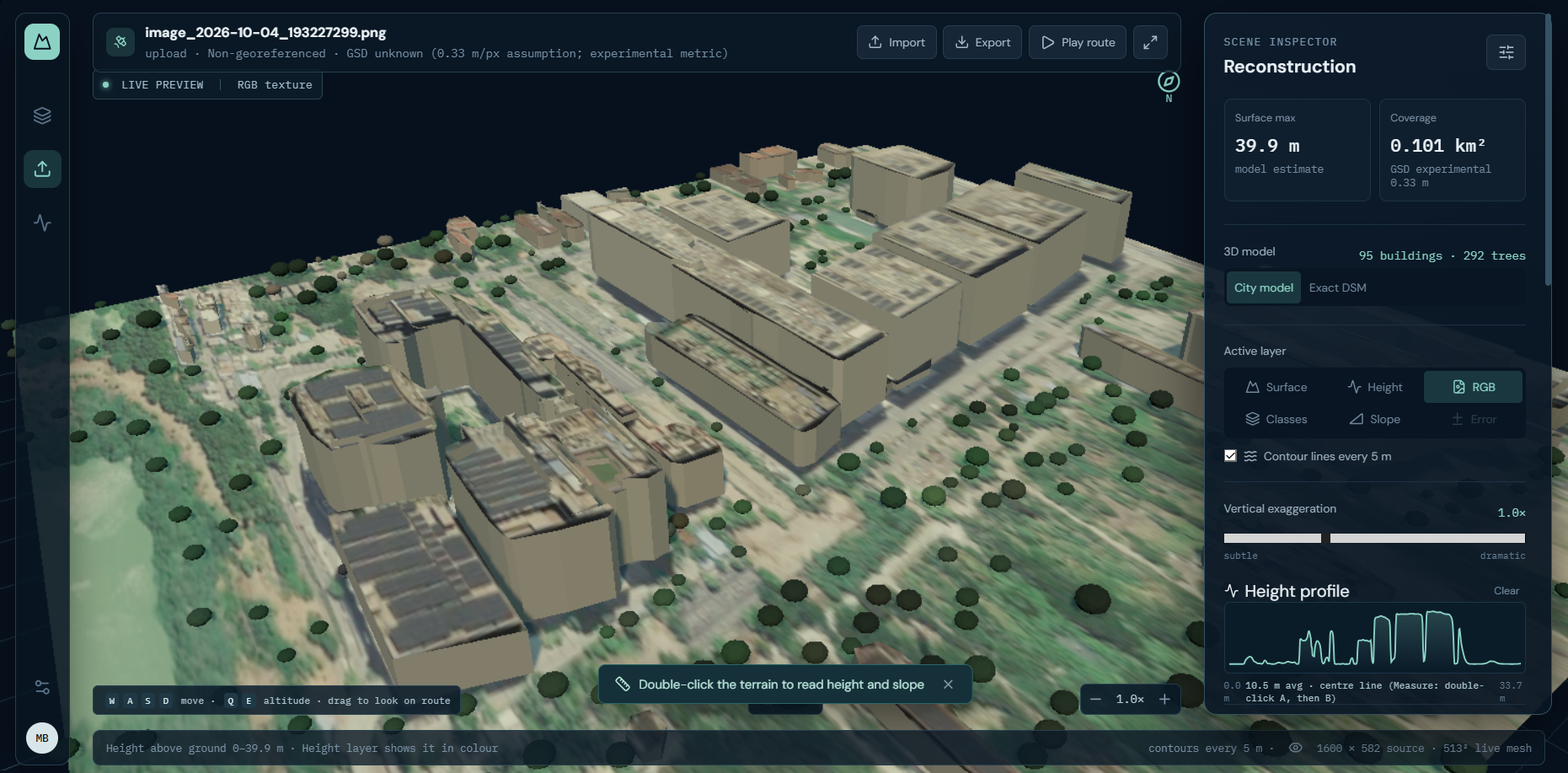Screen dimensions: 1568x773
Task: Select the upload icon in left sidebar
Action: (x=42, y=169)
